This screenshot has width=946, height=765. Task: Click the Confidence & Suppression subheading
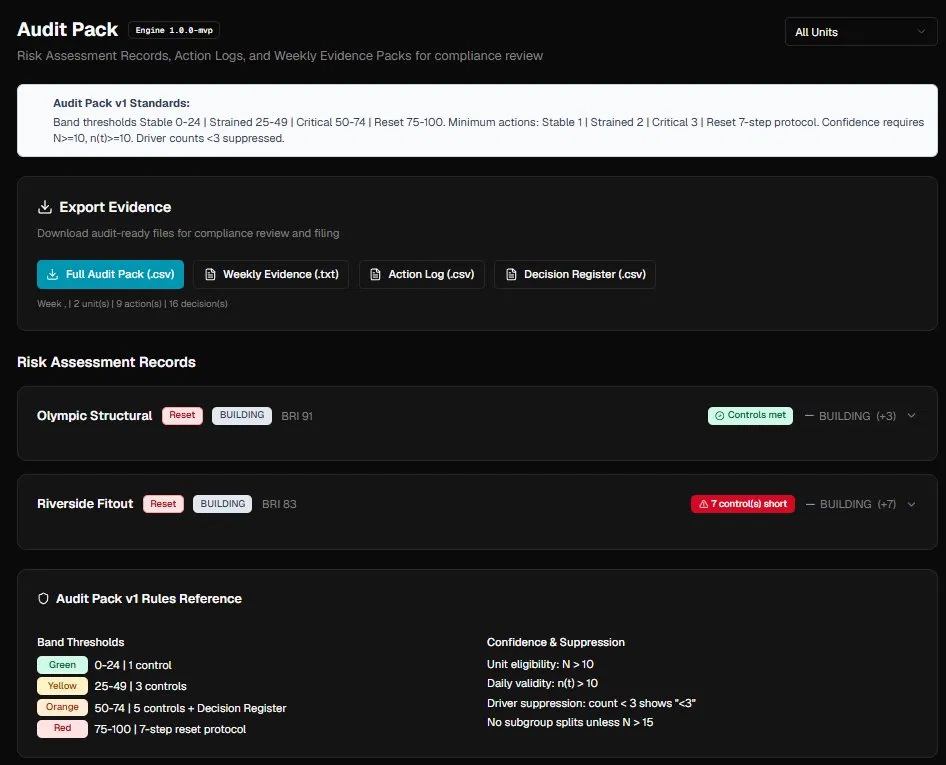(556, 643)
